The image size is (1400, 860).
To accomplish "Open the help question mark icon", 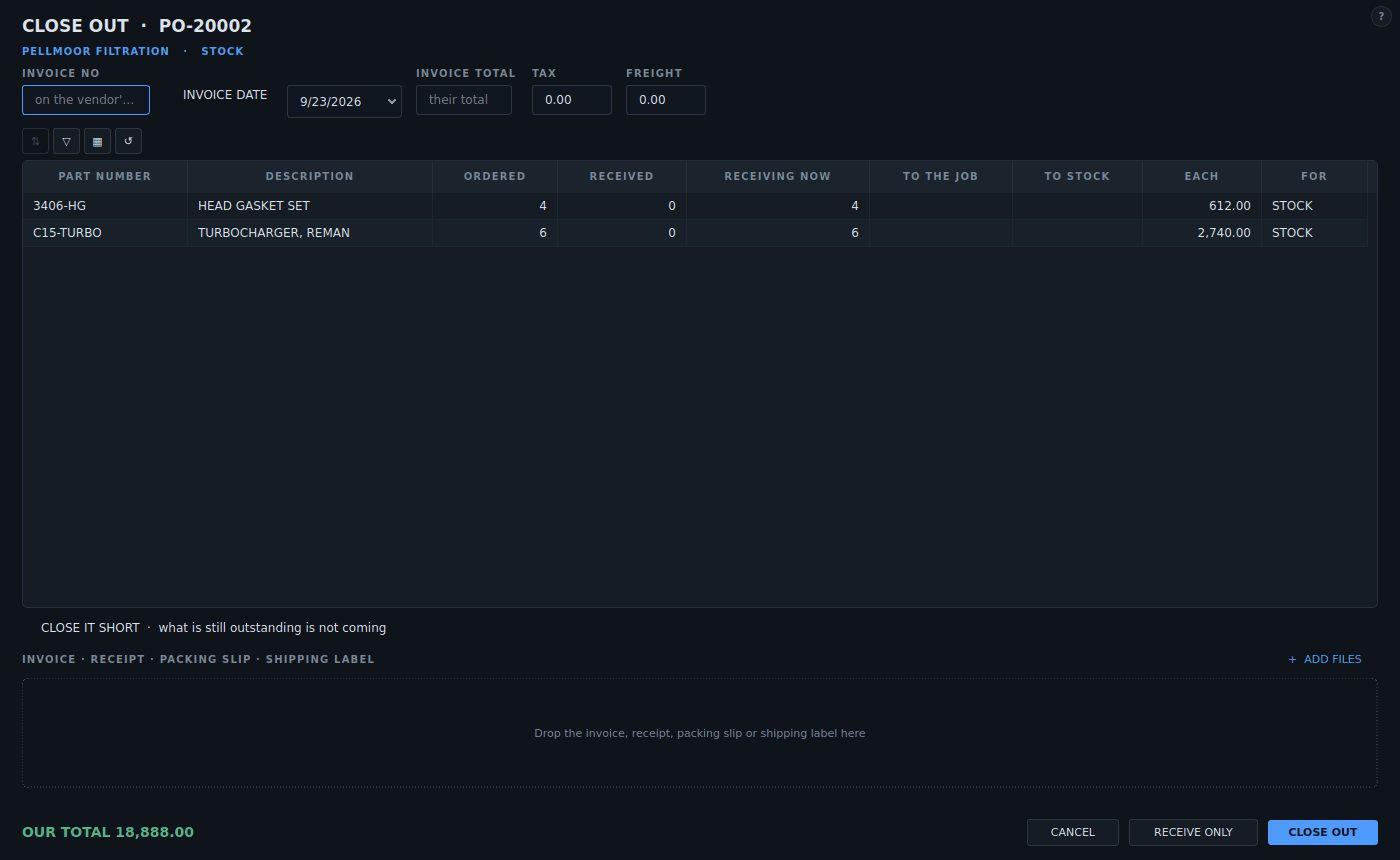I will coord(1380,17).
